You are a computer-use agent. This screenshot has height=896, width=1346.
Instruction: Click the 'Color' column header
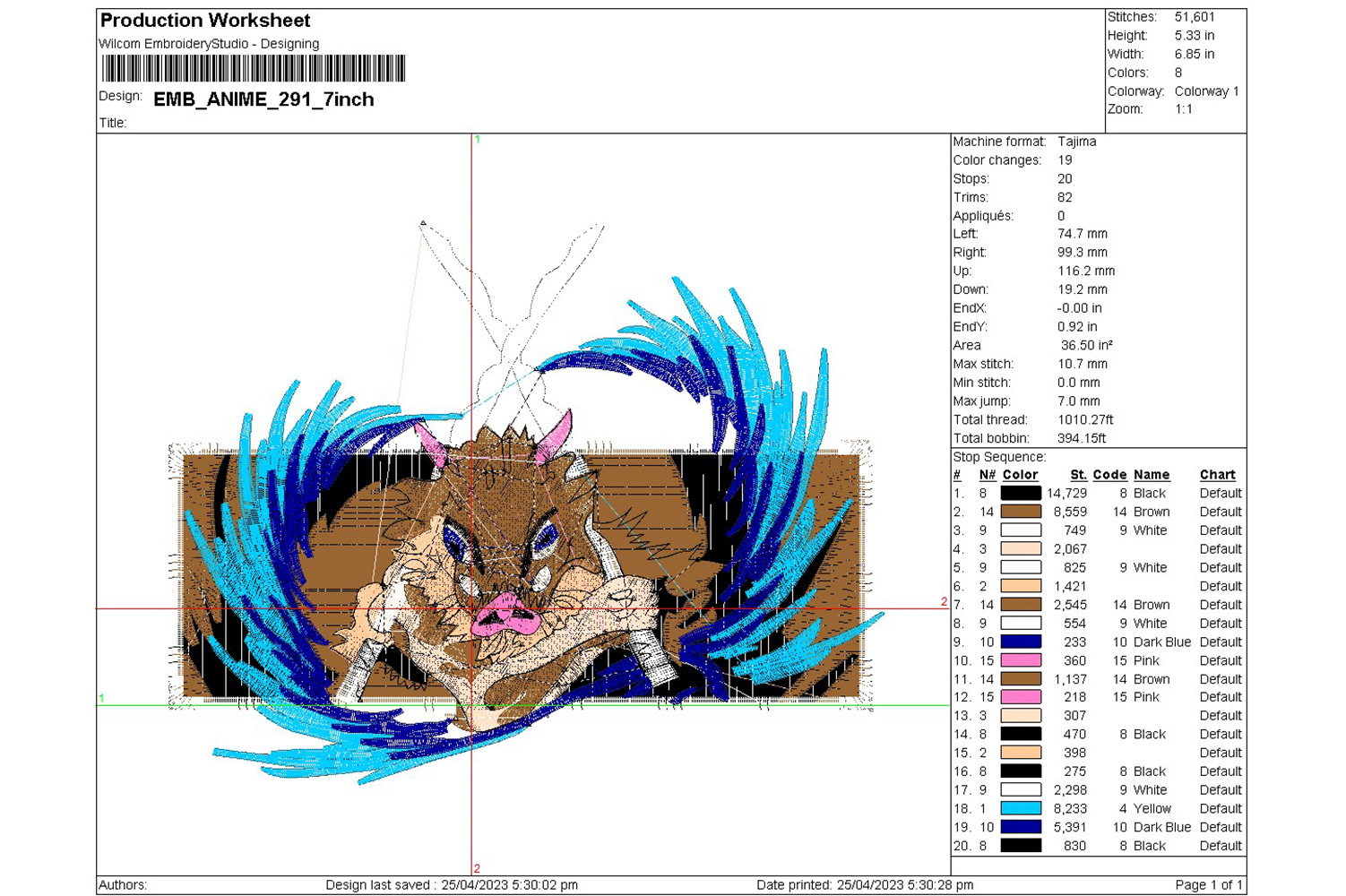click(1020, 475)
